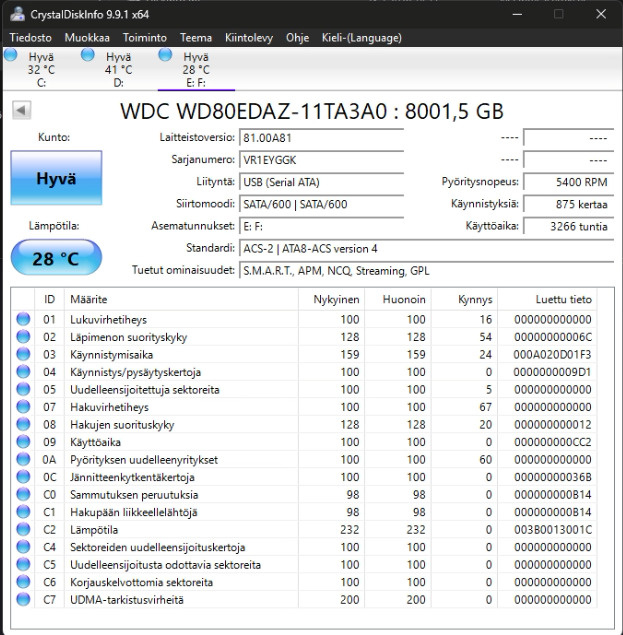Select the D: drive tab at 41 °C
The image size is (623, 635).
pyautogui.click(x=118, y=70)
